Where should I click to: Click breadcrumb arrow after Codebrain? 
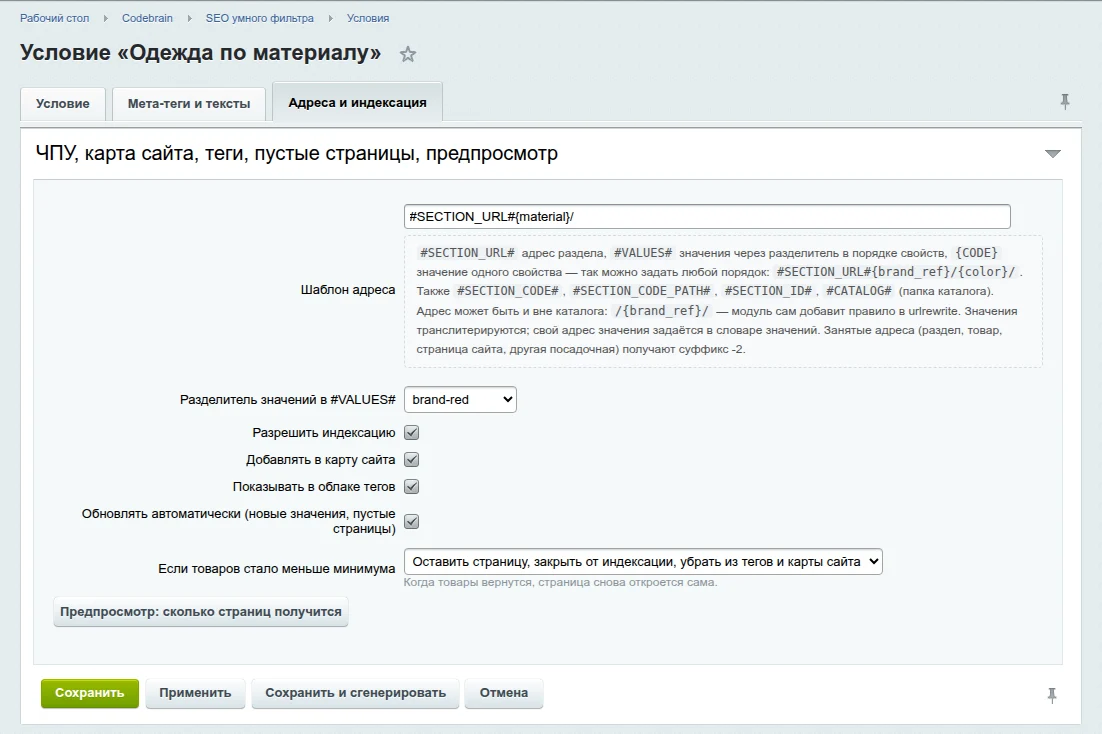(x=189, y=18)
